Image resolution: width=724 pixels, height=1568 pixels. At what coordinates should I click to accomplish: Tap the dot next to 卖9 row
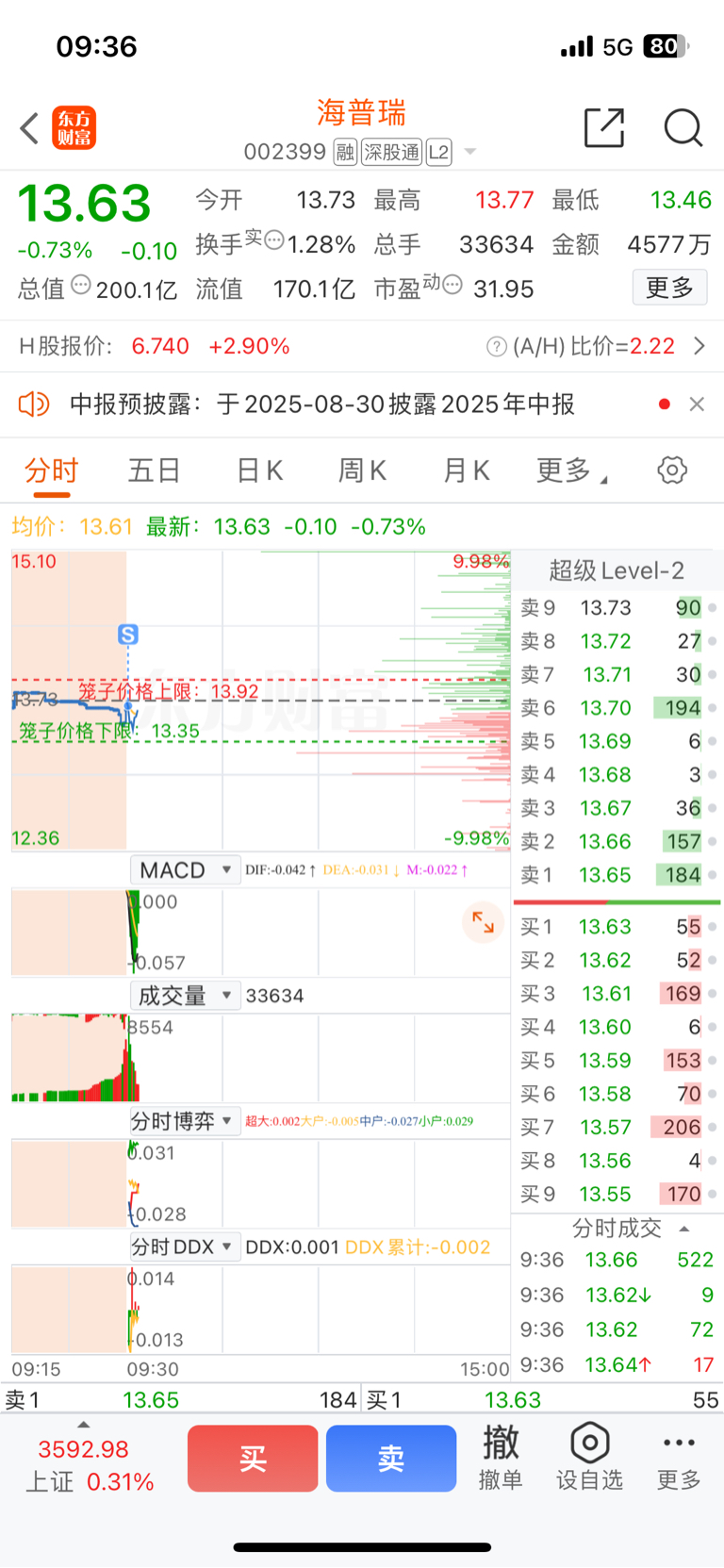pos(713,608)
